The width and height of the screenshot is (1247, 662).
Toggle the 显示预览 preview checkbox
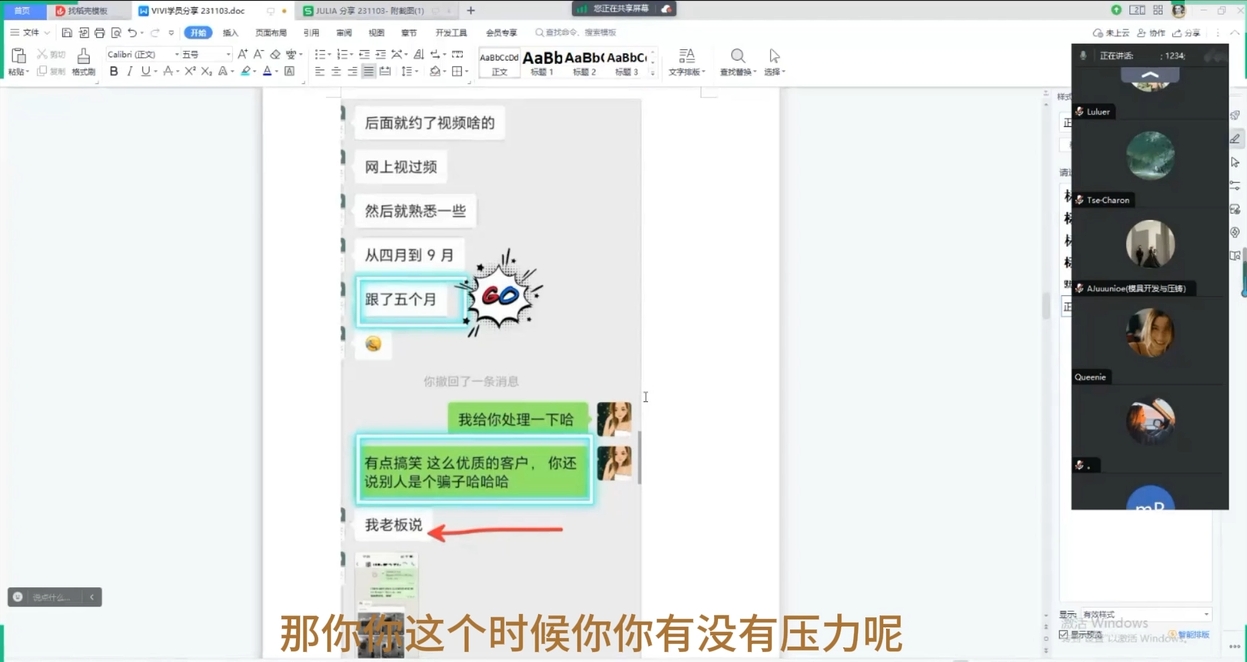[x=1065, y=632]
